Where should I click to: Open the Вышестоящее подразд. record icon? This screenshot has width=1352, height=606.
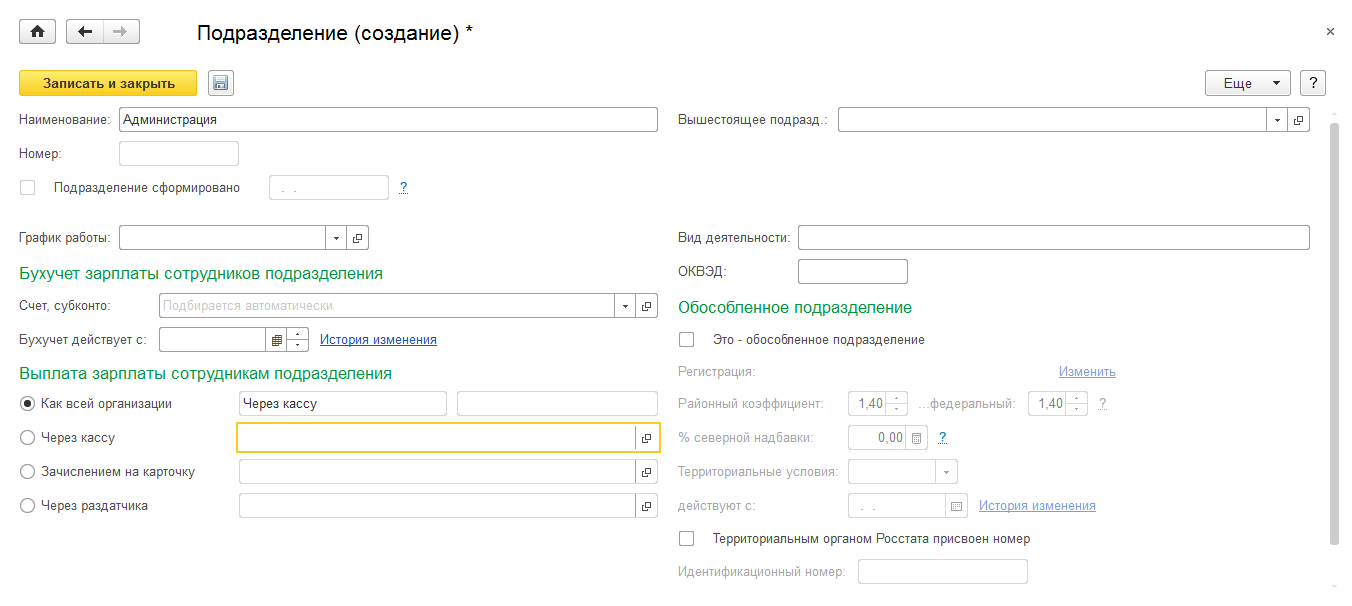1298,120
